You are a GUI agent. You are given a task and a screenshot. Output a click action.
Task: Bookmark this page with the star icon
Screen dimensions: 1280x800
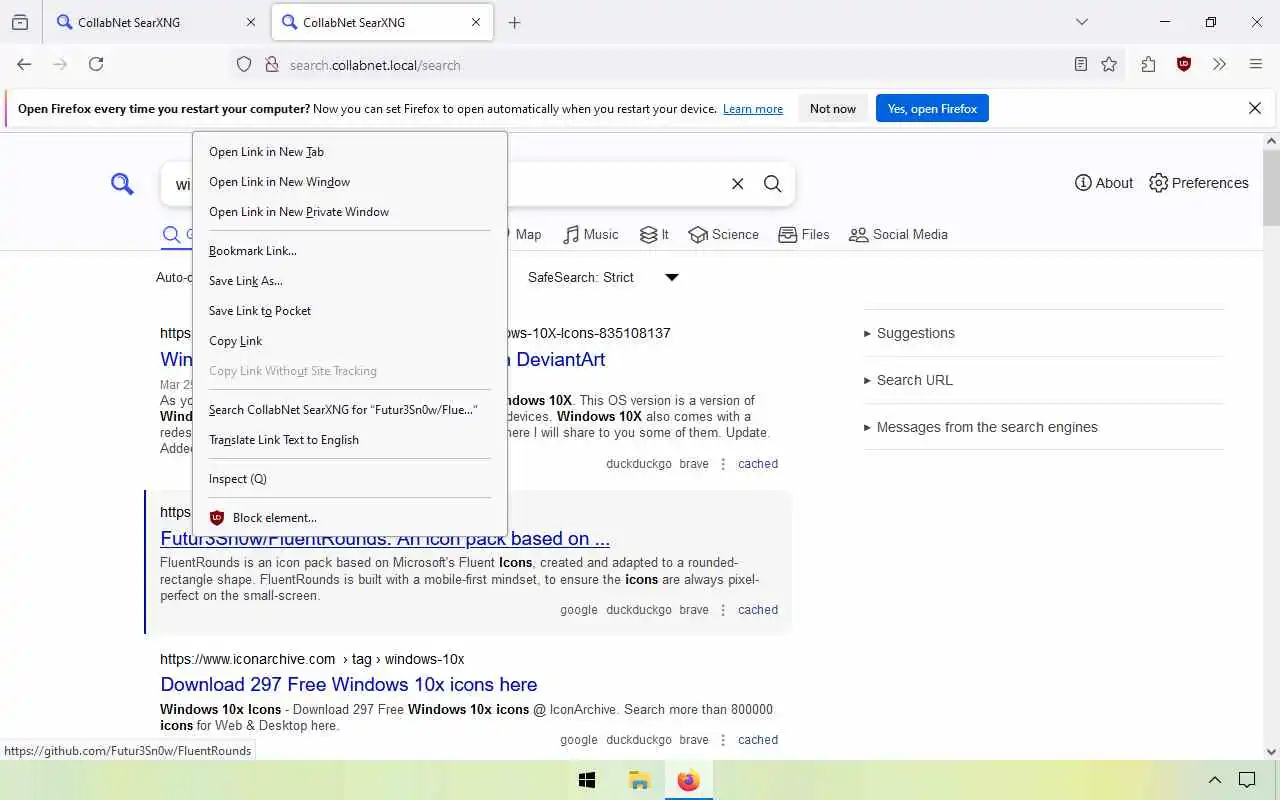pos(1109,64)
